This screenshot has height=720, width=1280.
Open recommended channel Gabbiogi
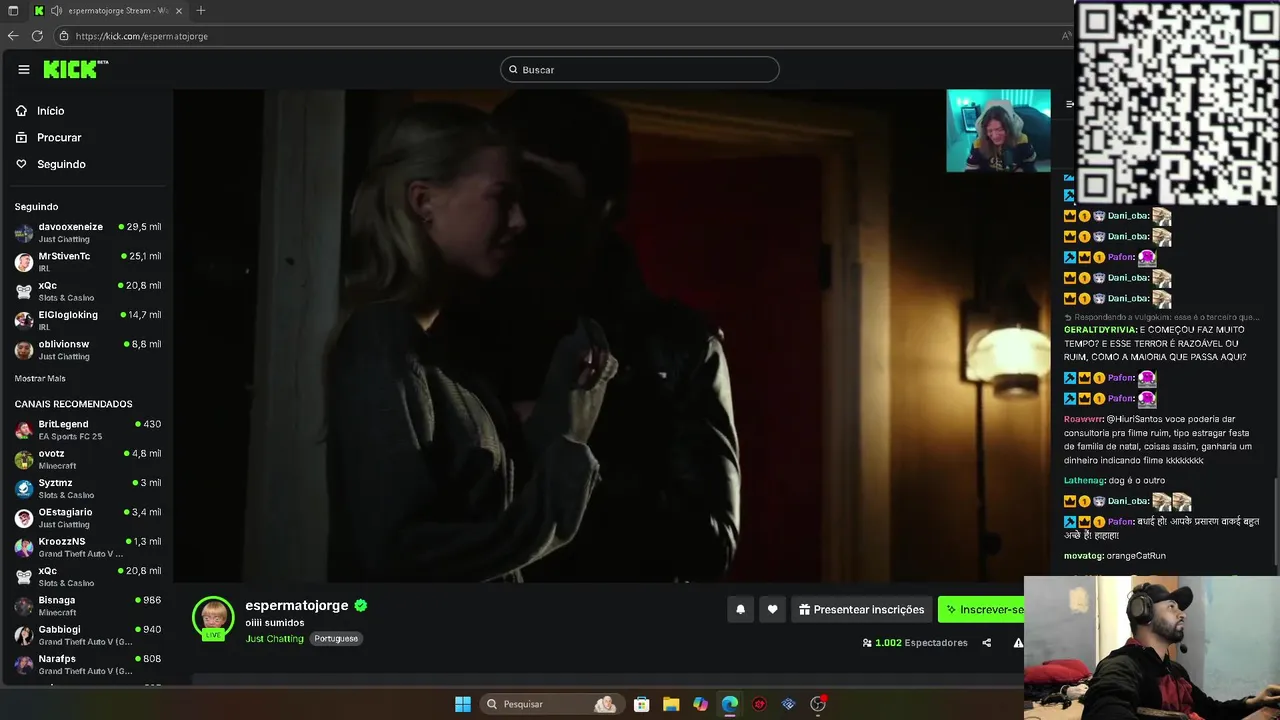pyautogui.click(x=88, y=635)
